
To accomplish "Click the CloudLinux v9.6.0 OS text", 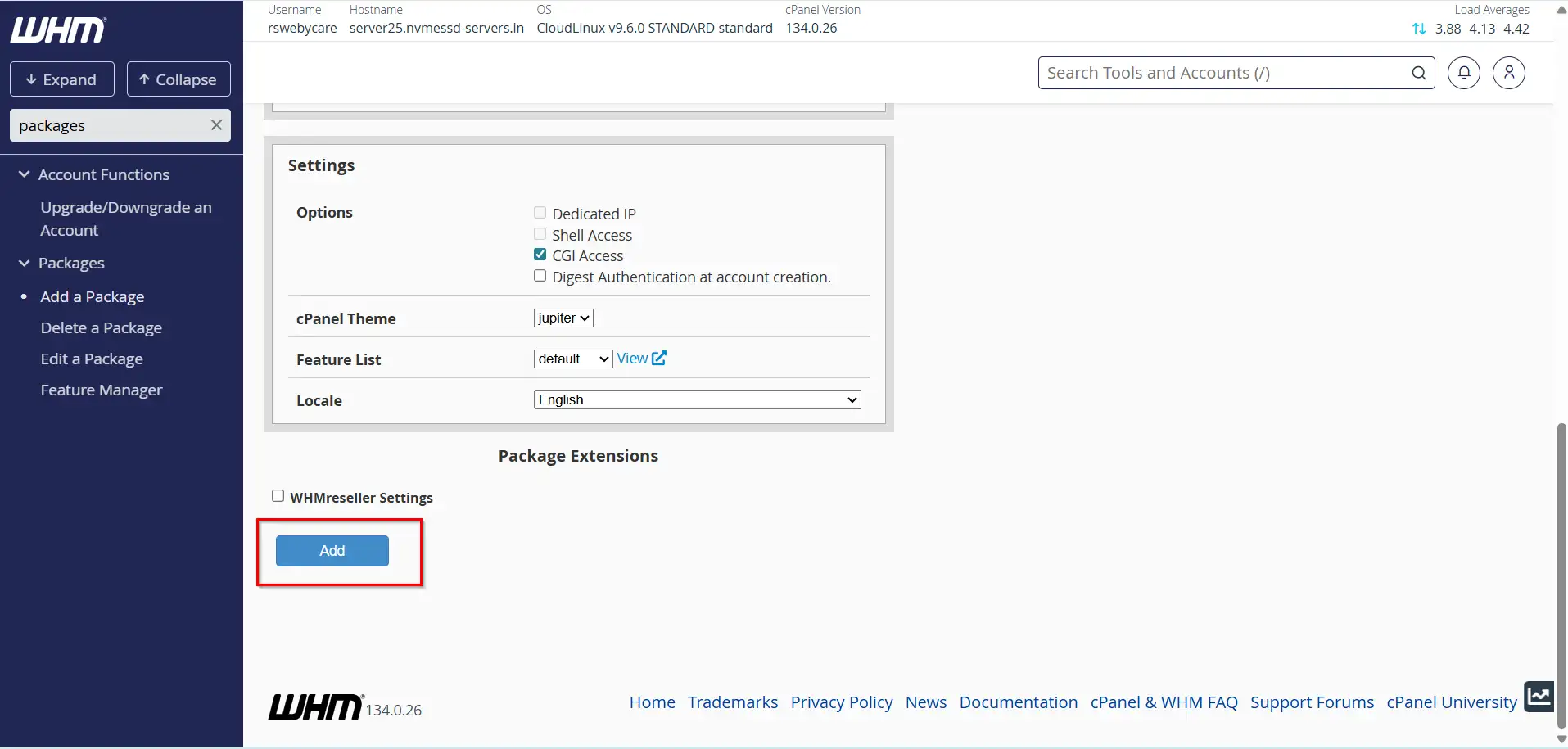I will [x=654, y=28].
